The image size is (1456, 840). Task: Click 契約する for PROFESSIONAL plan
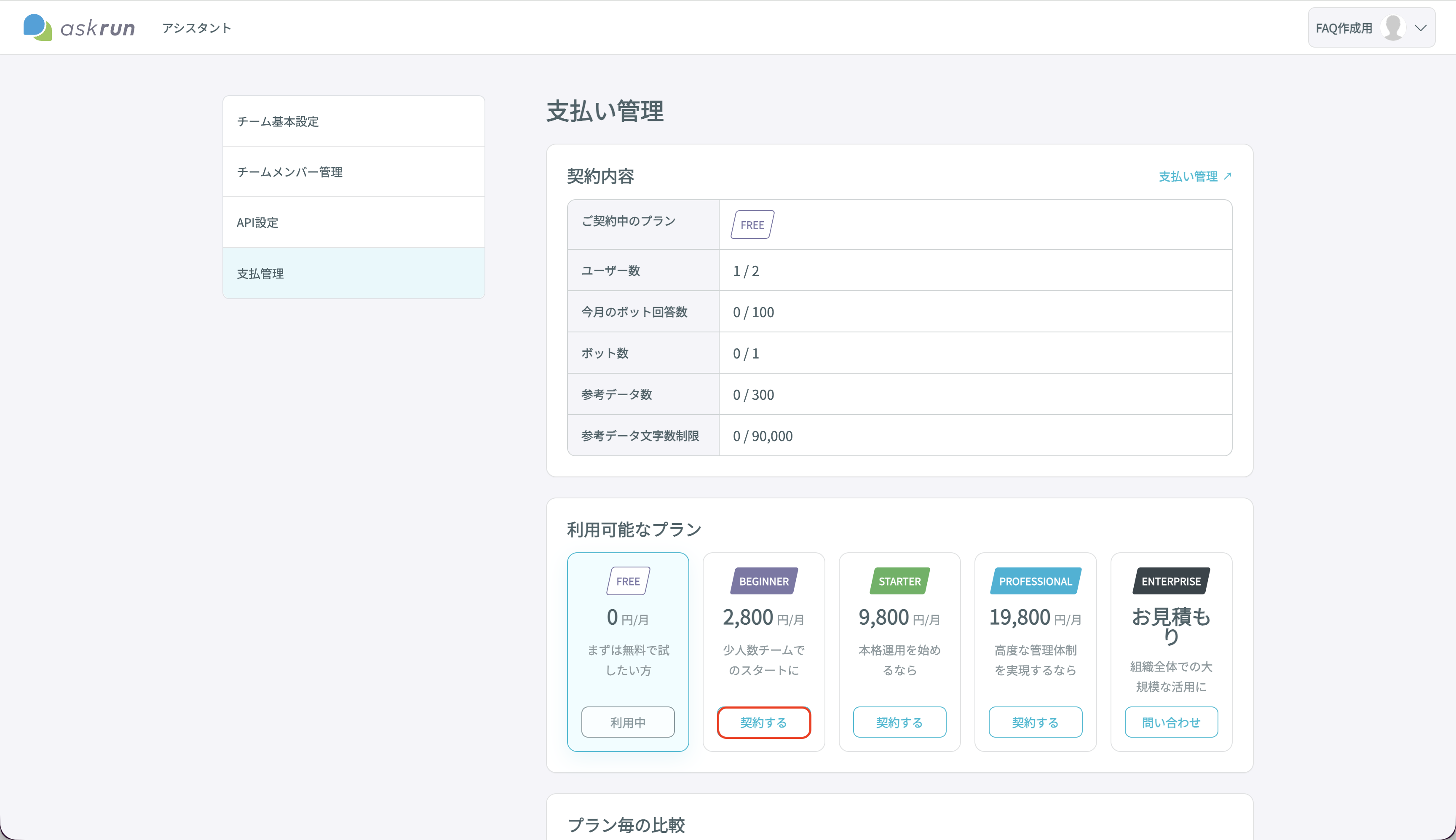click(x=1036, y=722)
